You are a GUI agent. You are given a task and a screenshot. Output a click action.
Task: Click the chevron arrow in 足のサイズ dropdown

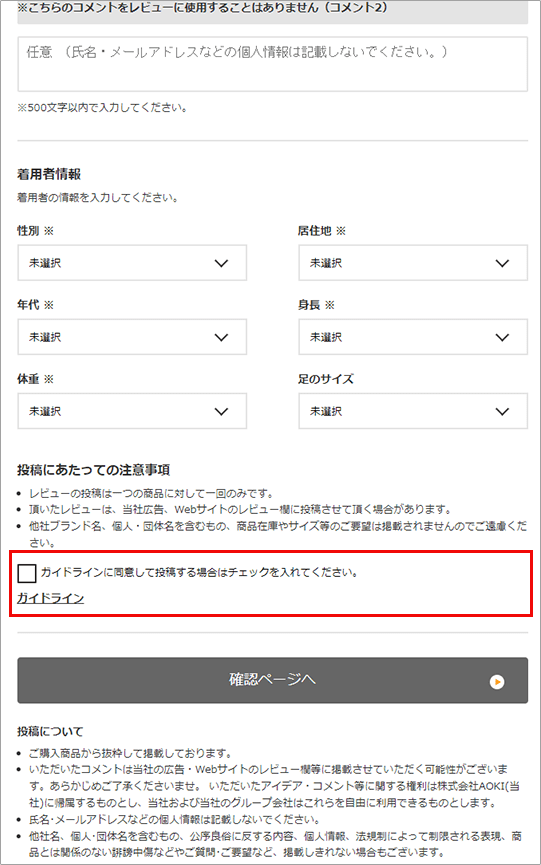point(502,412)
